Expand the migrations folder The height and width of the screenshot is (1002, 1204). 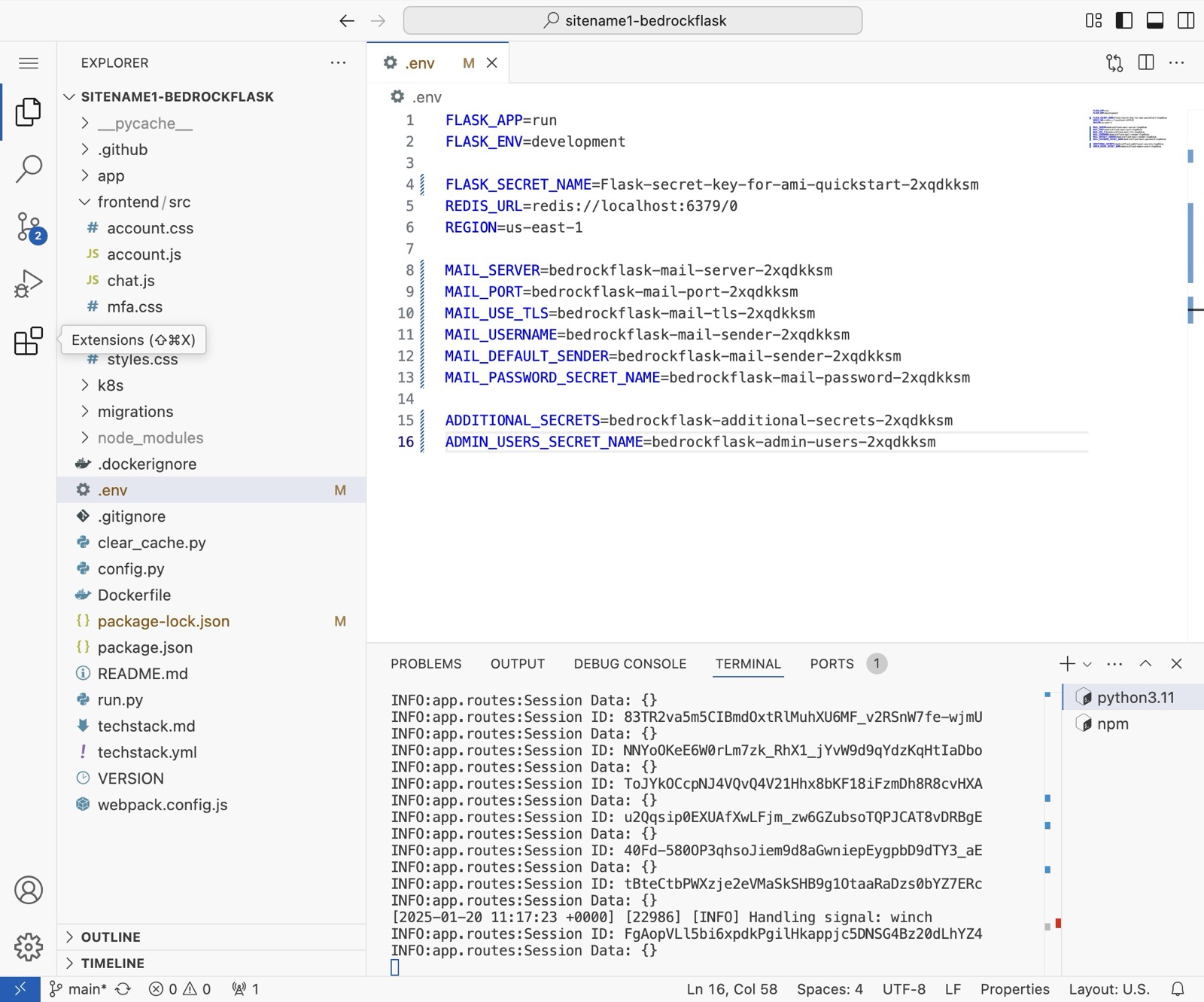tap(211, 412)
